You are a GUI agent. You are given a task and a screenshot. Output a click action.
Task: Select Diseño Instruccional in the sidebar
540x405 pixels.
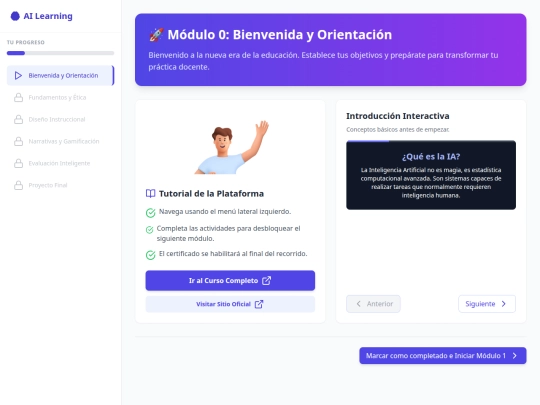point(60,120)
